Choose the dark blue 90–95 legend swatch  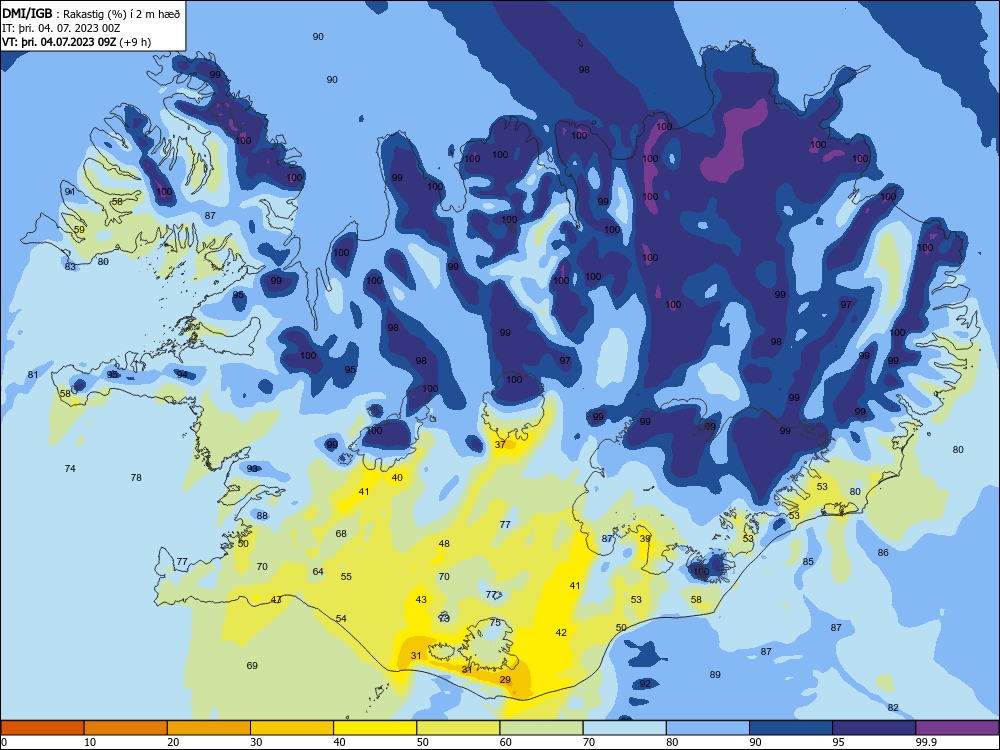(x=791, y=728)
